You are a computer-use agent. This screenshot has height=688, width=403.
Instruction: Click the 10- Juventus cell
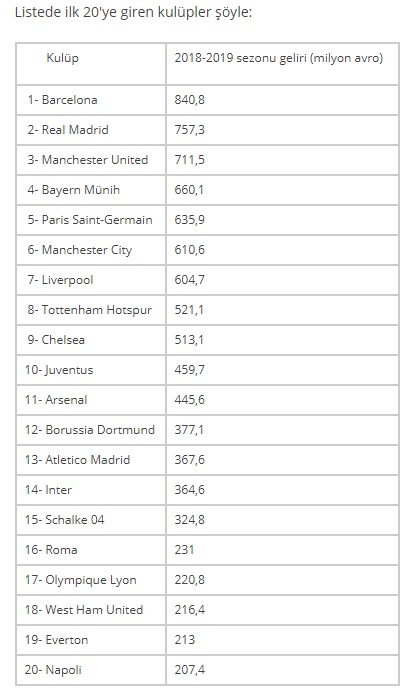click(91, 370)
